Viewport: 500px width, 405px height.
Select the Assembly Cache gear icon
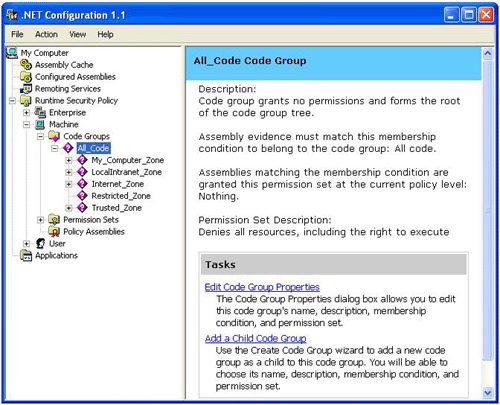26,65
